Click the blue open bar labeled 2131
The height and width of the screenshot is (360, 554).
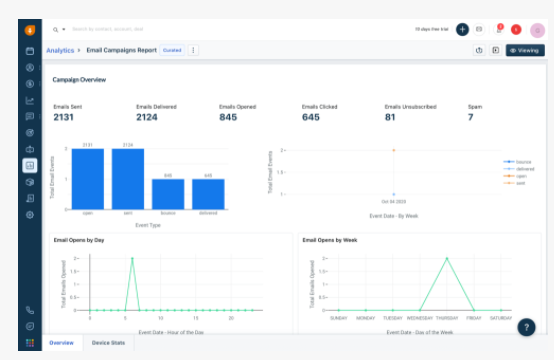88,179
